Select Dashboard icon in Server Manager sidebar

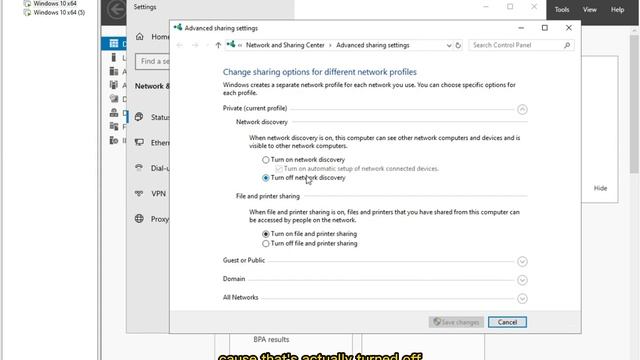(x=114, y=43)
